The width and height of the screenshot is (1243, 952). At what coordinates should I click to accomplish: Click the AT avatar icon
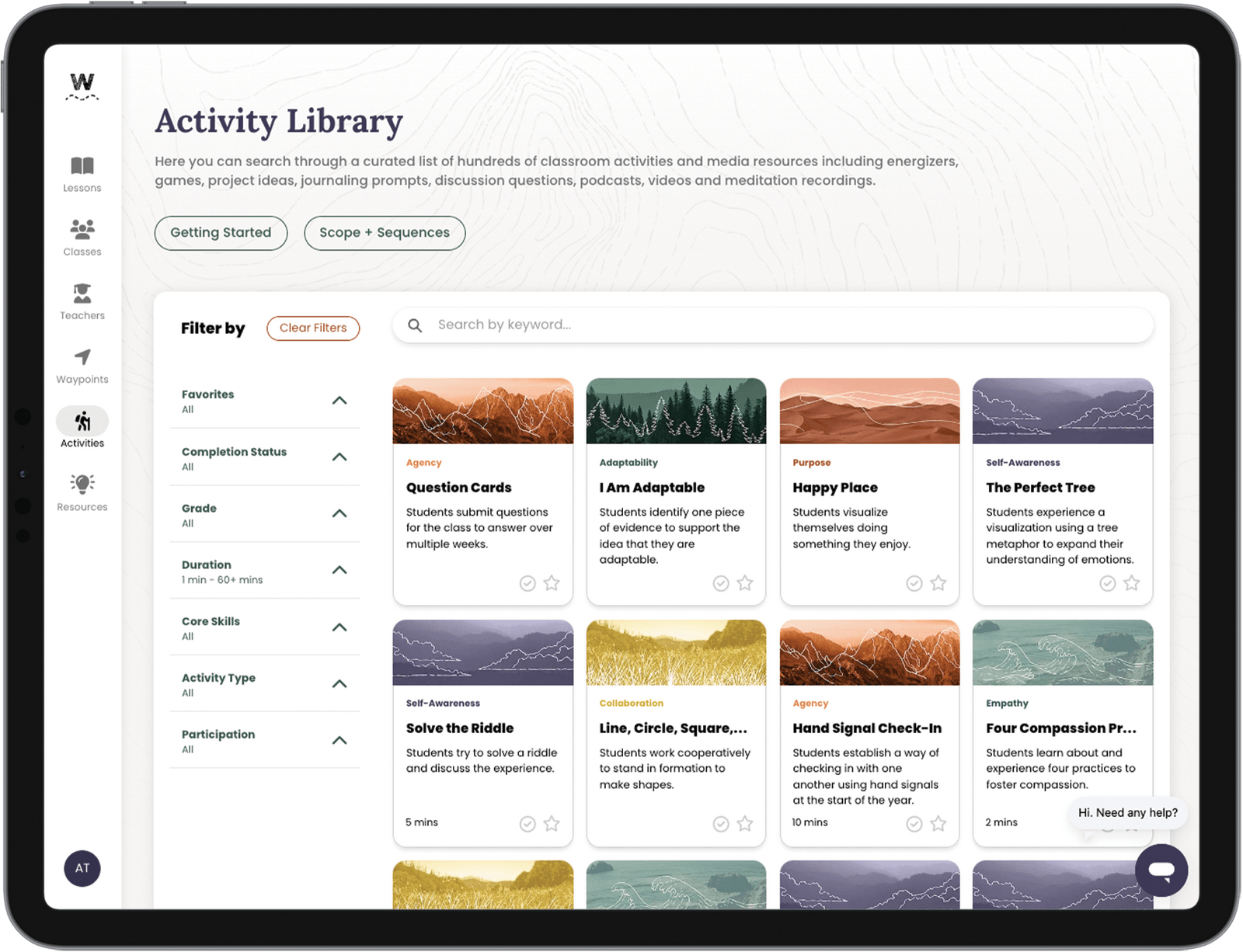click(82, 869)
